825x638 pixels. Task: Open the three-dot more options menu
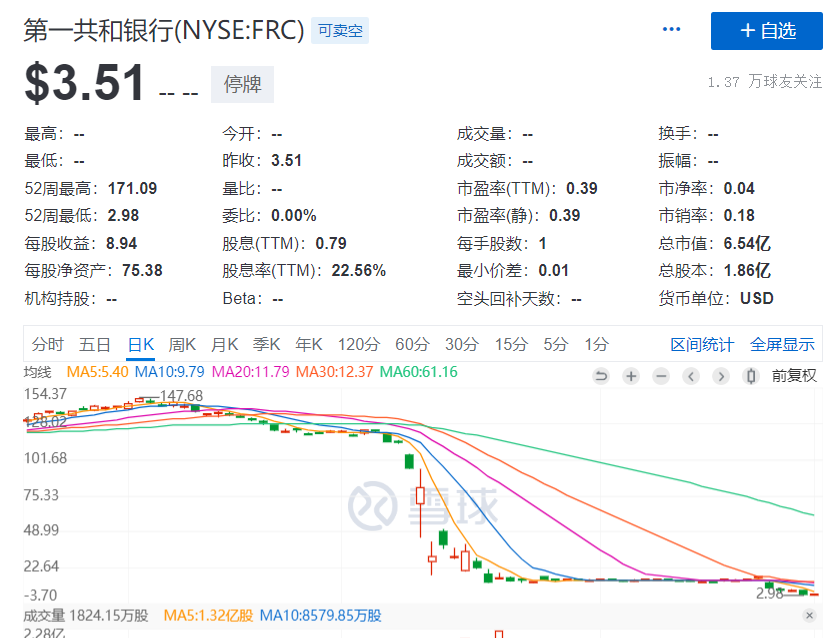click(671, 29)
